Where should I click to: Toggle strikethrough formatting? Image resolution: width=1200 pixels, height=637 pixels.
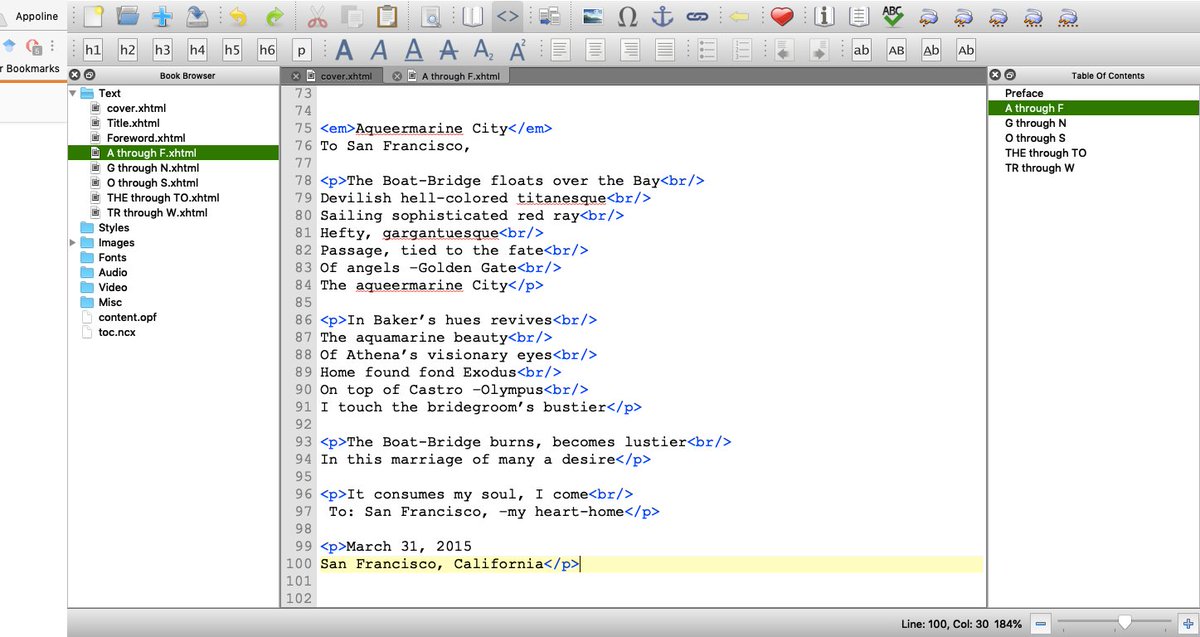(x=448, y=50)
